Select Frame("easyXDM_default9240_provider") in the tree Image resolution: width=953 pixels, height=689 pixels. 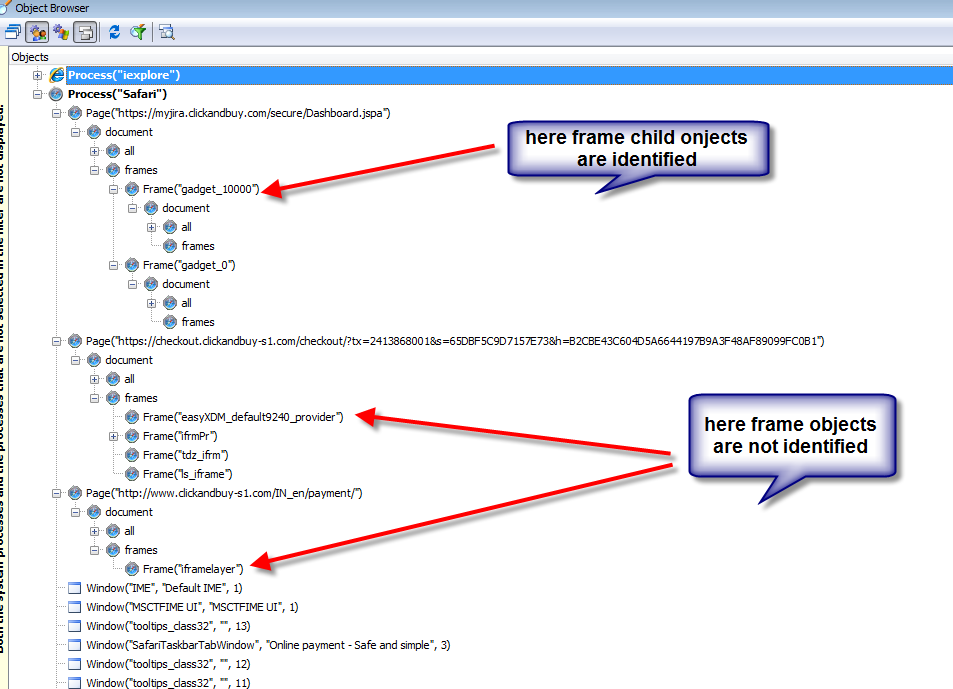[x=243, y=417]
